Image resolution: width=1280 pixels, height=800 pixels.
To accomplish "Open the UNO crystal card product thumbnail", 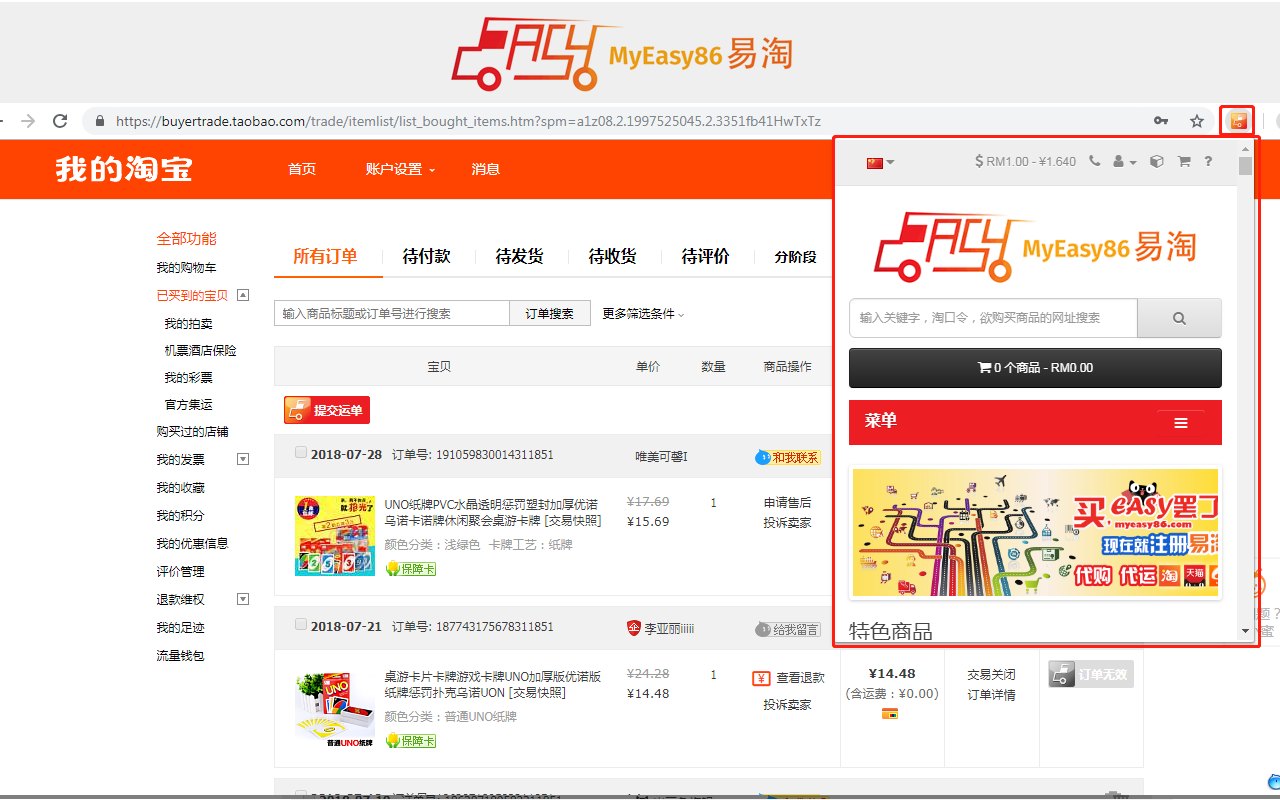I will pyautogui.click(x=335, y=536).
